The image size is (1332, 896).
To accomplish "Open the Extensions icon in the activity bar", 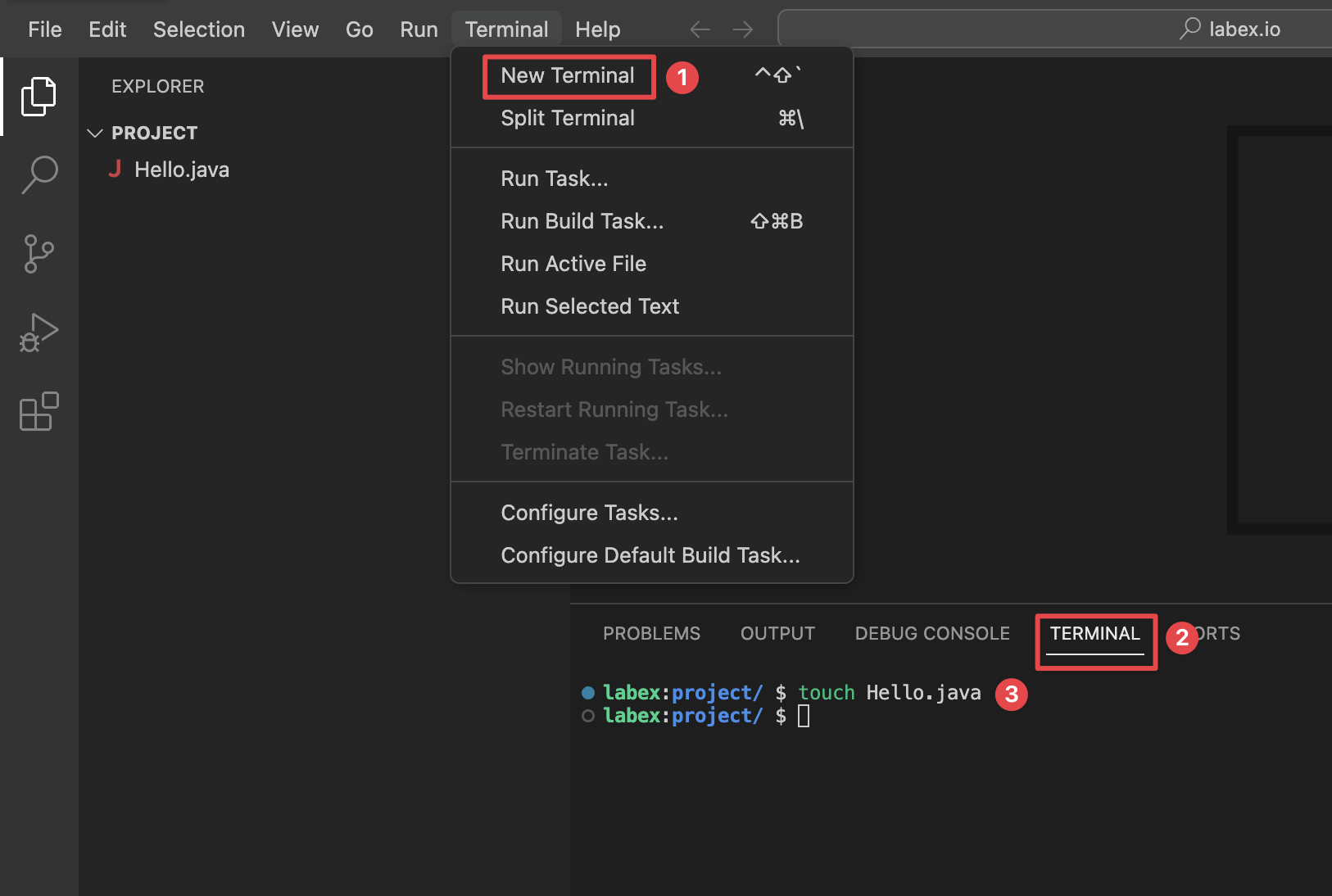I will 39,411.
